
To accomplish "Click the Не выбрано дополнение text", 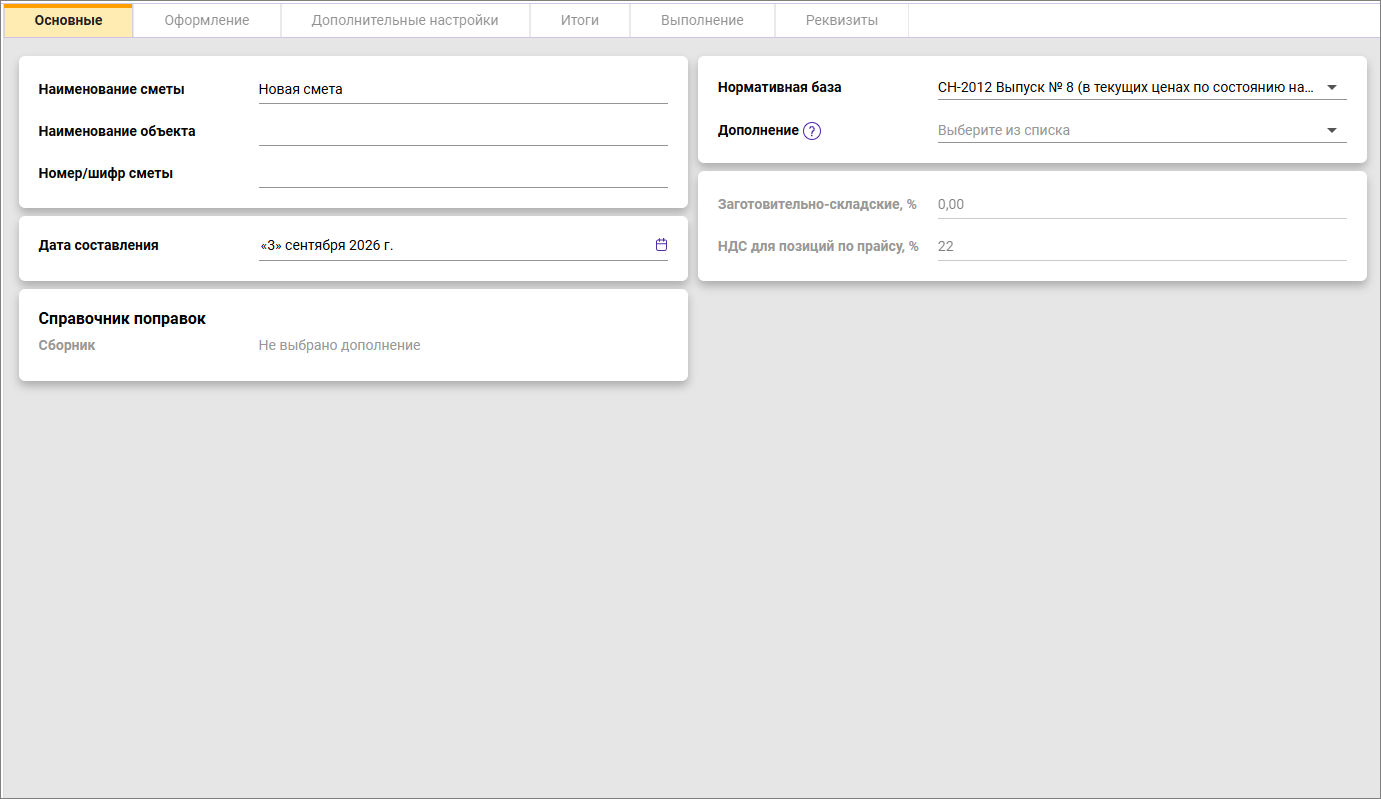I will pos(339,345).
